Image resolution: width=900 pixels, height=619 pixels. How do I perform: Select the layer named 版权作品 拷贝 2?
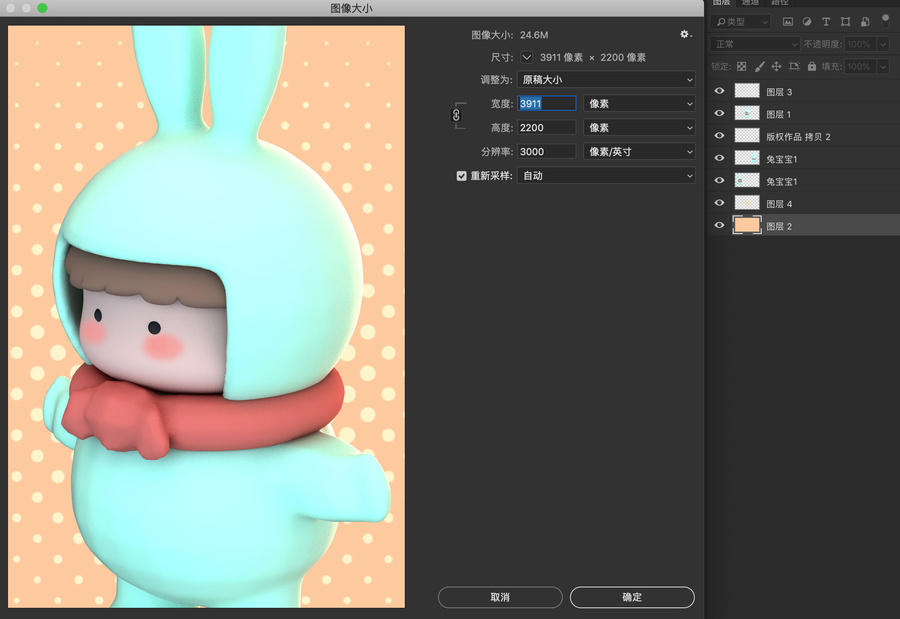pyautogui.click(x=798, y=137)
